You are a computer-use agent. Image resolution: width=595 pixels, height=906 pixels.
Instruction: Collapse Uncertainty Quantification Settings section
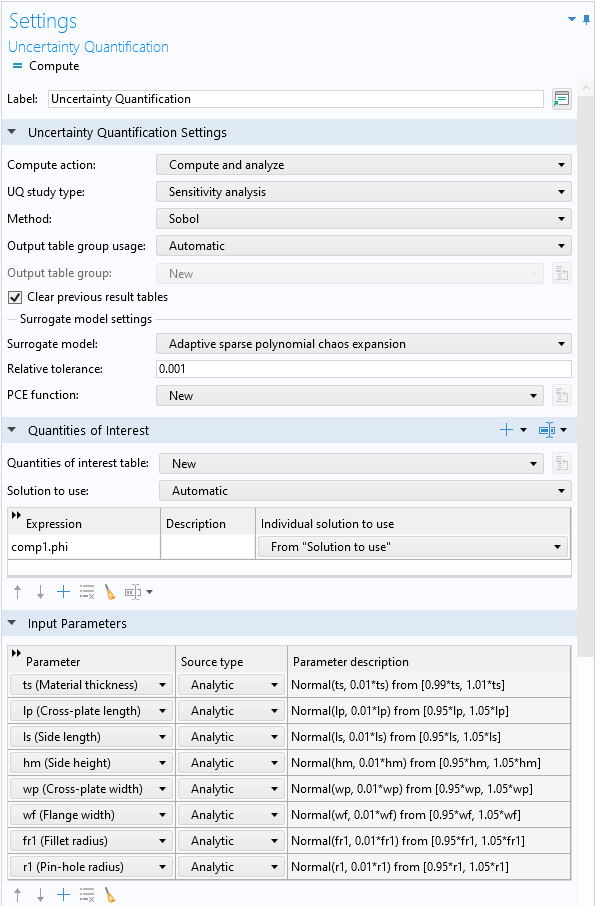(12, 132)
